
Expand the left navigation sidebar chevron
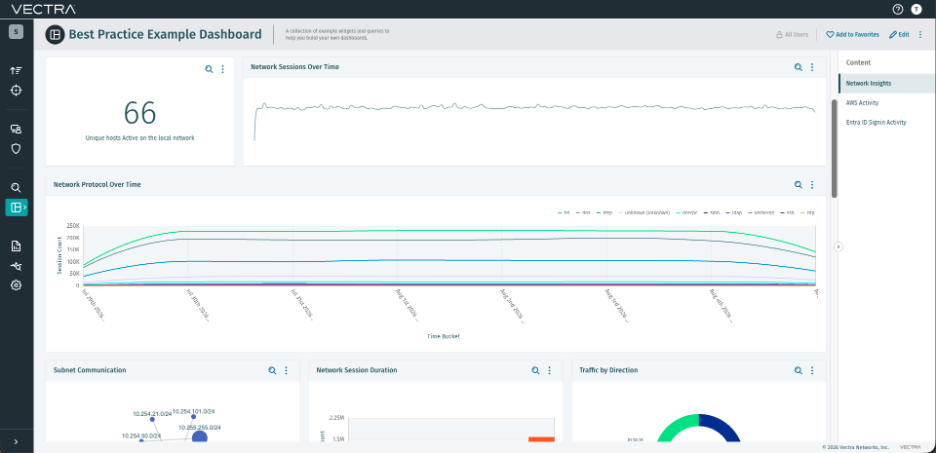click(16, 442)
